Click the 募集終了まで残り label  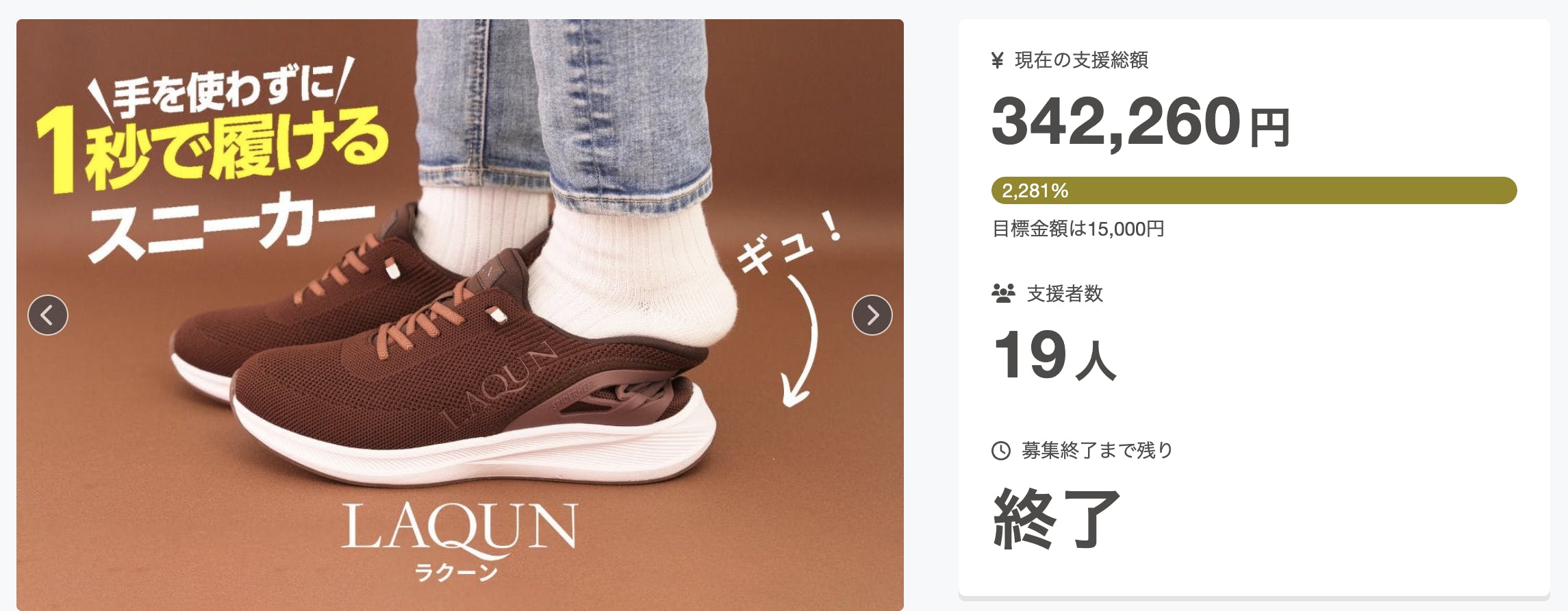click(1098, 451)
